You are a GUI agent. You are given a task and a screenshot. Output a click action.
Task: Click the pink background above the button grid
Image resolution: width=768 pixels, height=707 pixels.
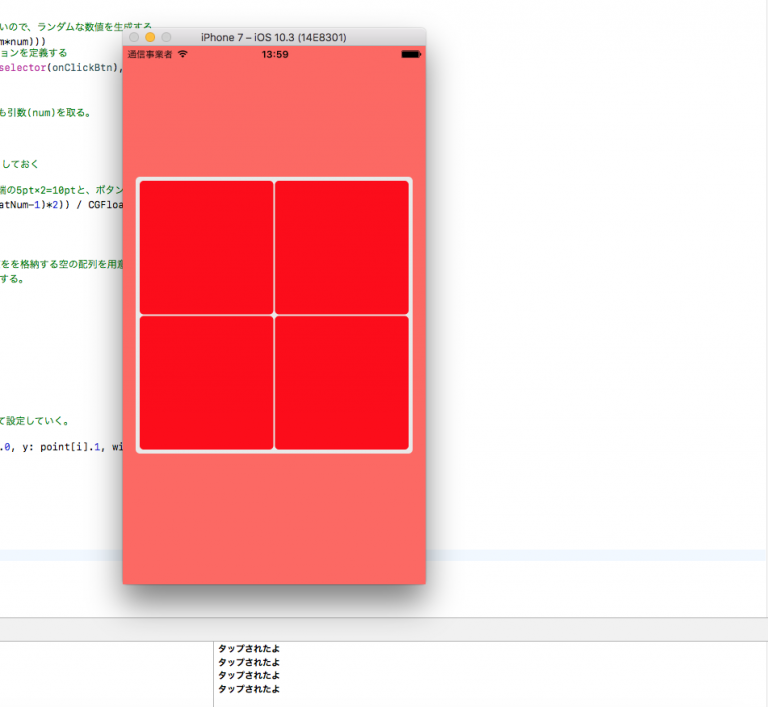pyautogui.click(x=273, y=120)
